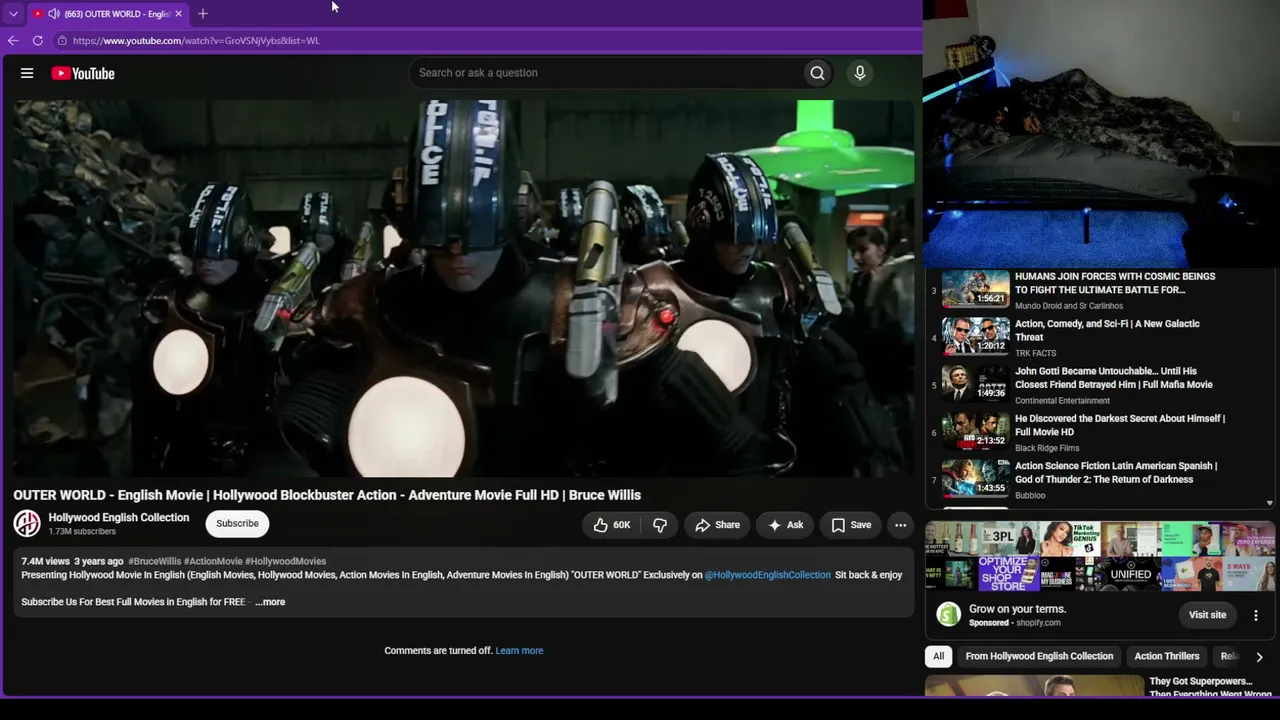Select the All filter chip
Screen dimensions: 1280x720
click(x=938, y=657)
